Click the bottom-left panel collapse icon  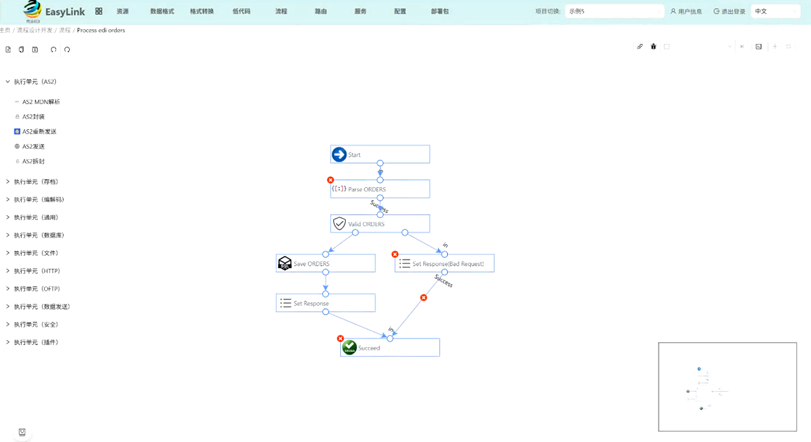click(22, 432)
